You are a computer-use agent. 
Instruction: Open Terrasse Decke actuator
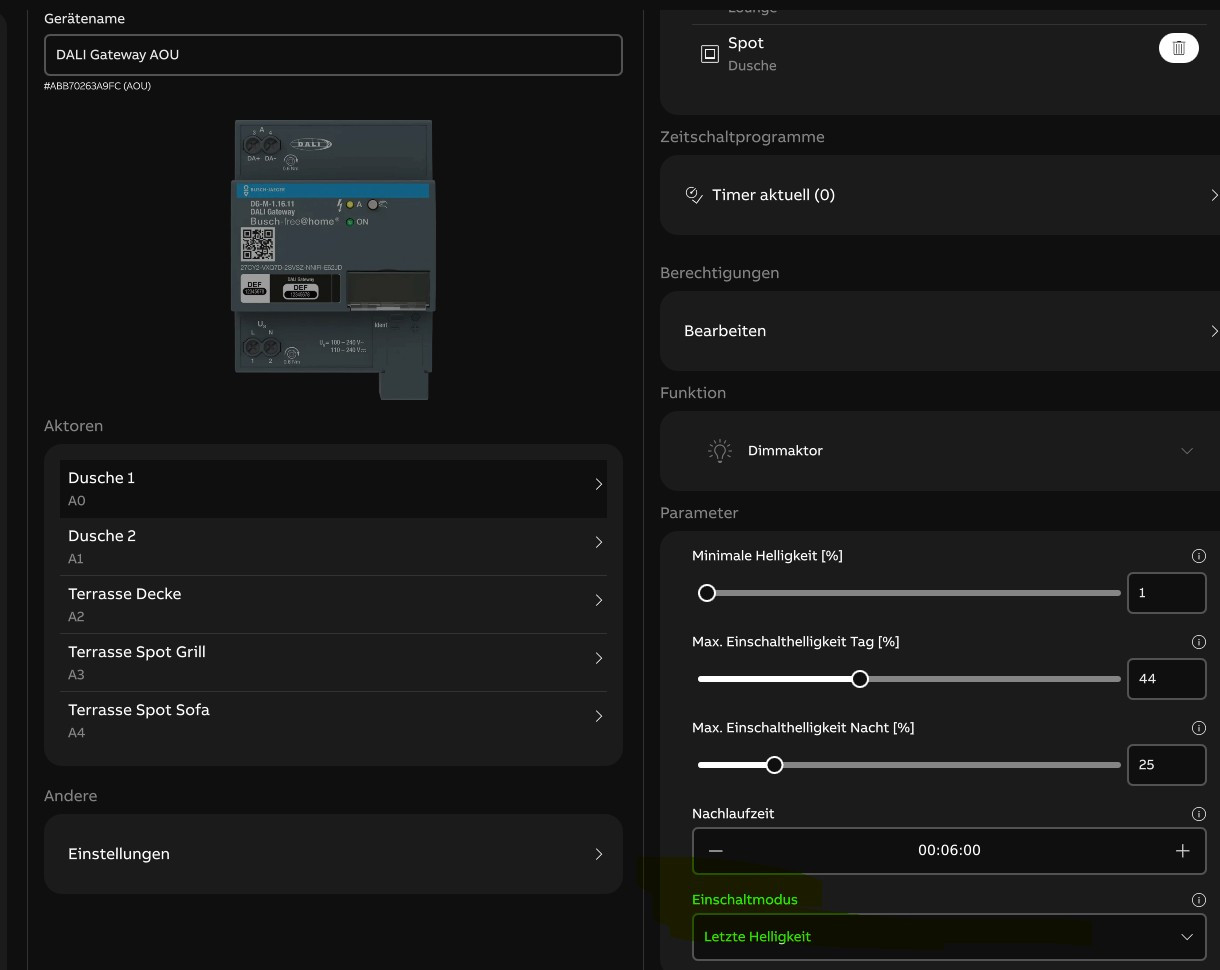tap(333, 604)
